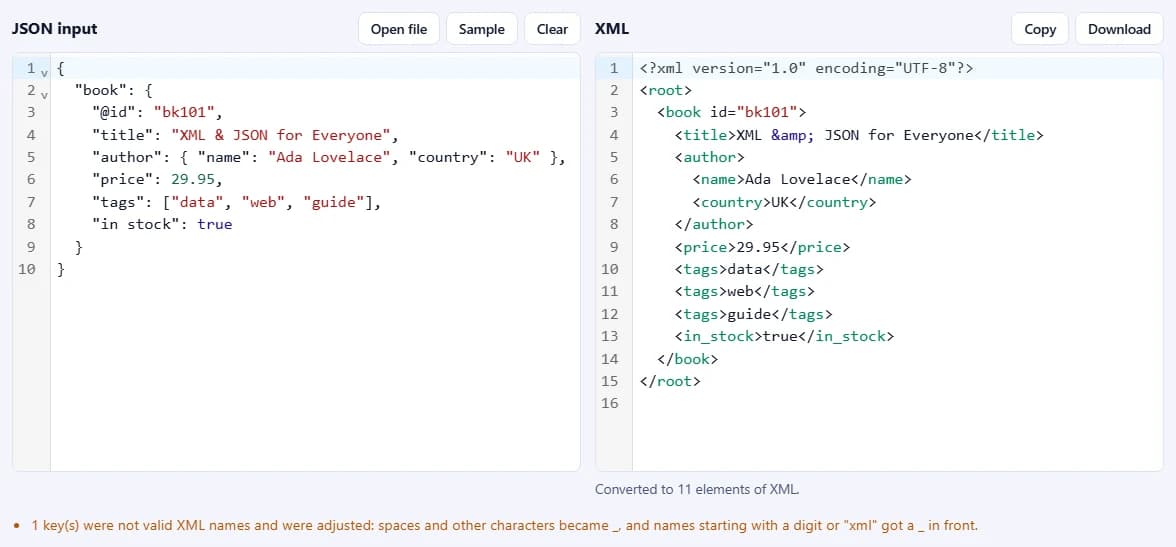
Task: Click the "price": 29.95 JSON line
Action: [x=158, y=180]
